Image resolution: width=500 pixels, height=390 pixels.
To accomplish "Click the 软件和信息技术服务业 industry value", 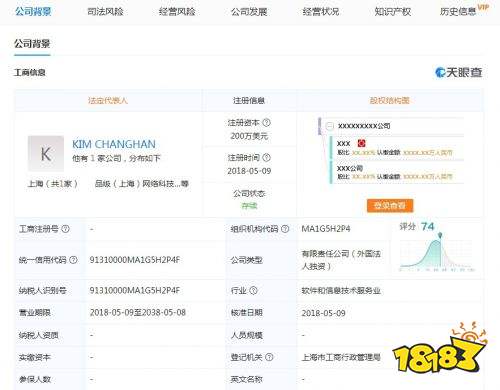I will pos(341,291).
